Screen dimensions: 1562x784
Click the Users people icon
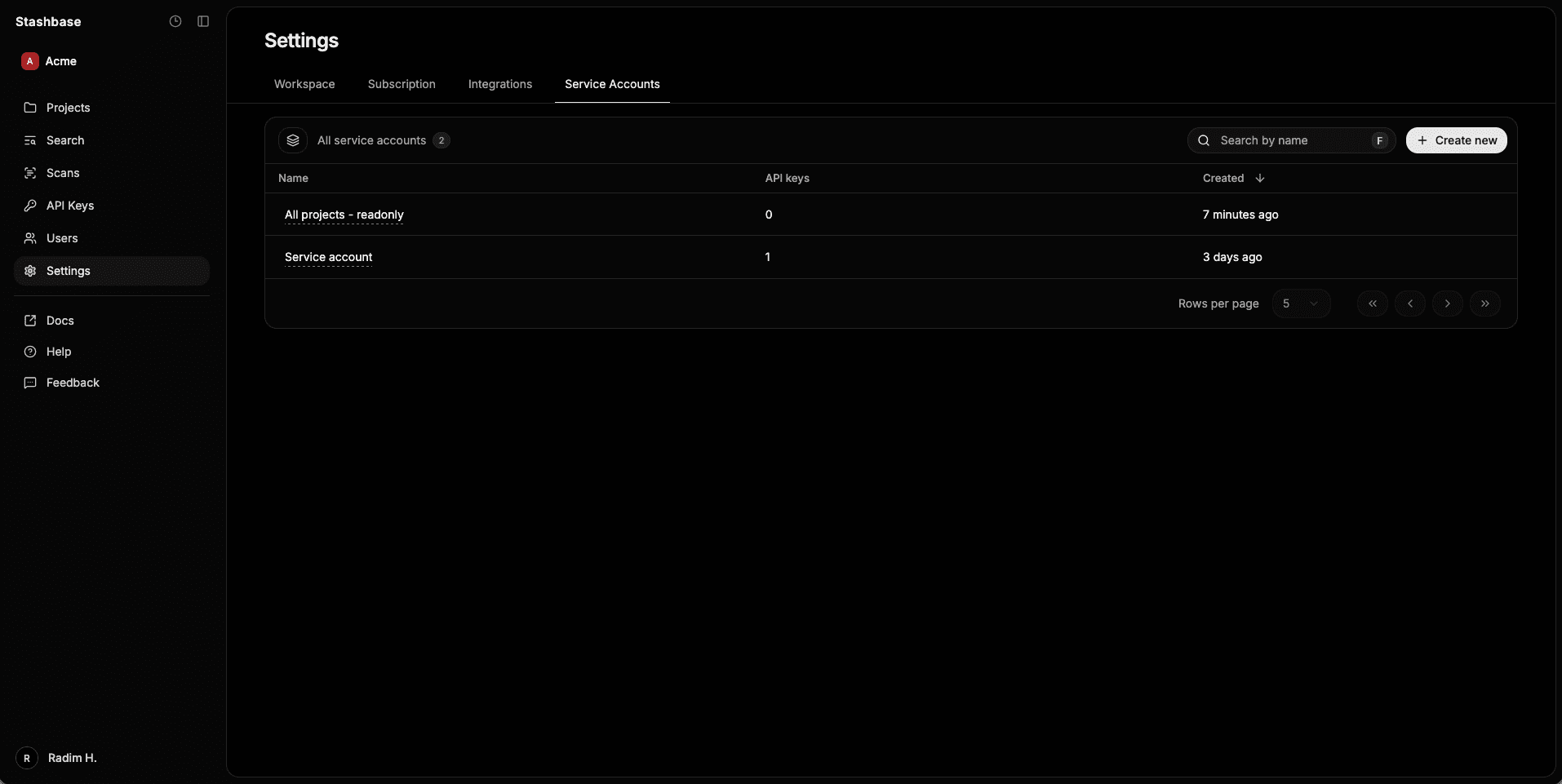tap(30, 238)
